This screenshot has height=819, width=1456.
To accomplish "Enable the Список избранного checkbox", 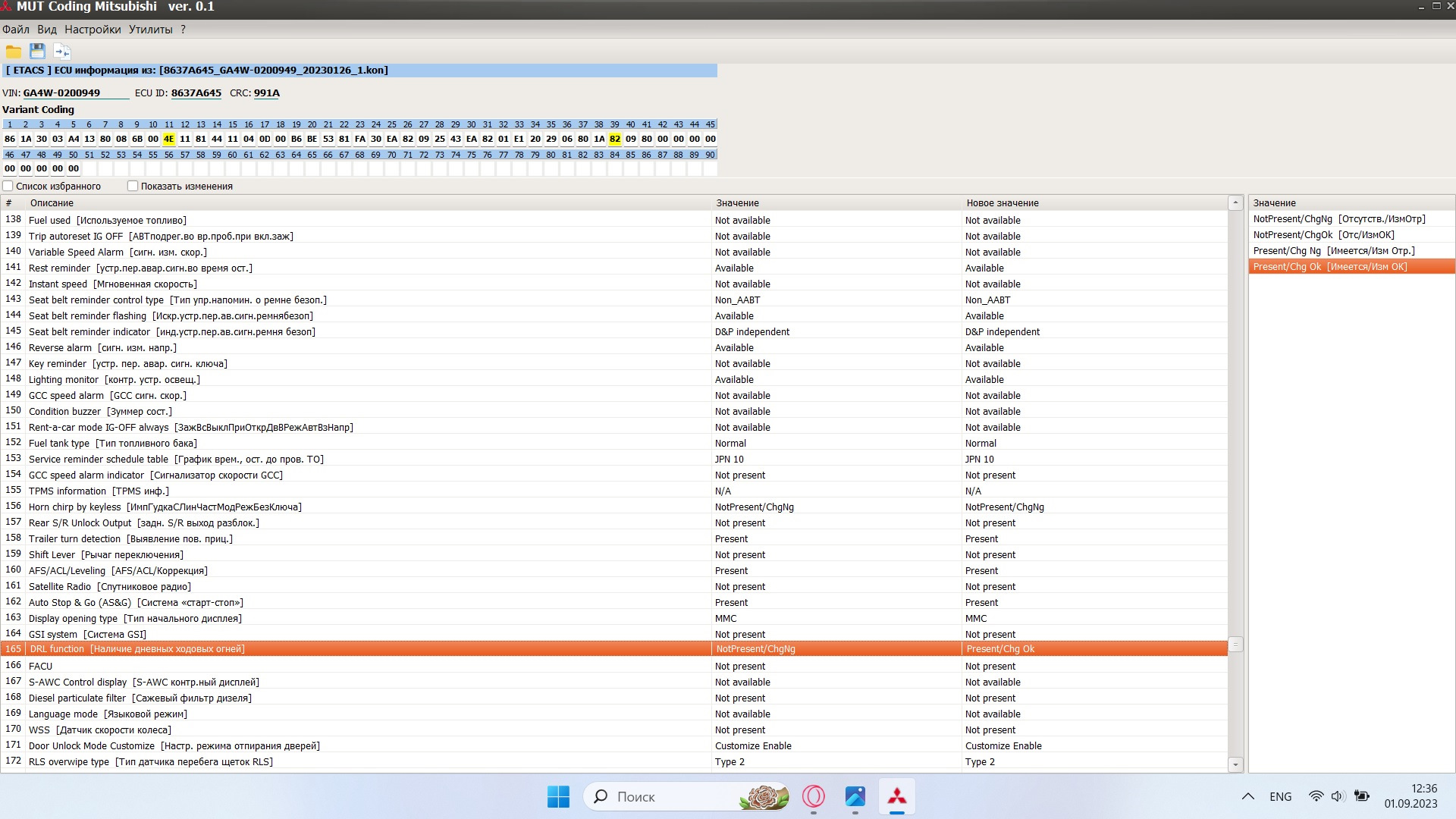I will 8,186.
